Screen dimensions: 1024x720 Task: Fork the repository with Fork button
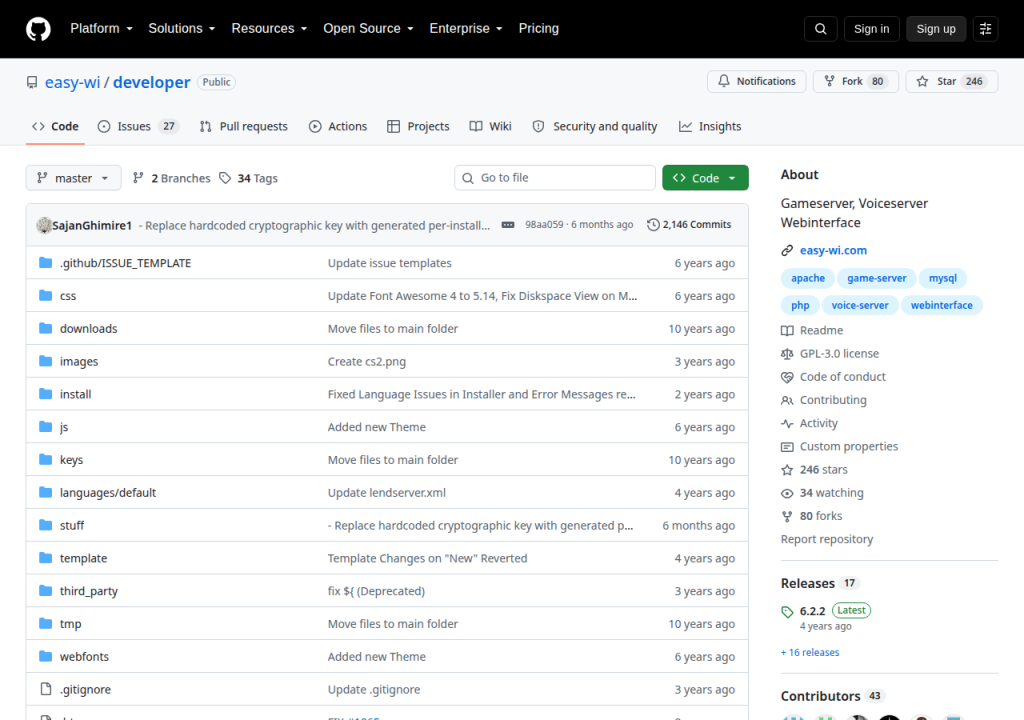tap(856, 81)
